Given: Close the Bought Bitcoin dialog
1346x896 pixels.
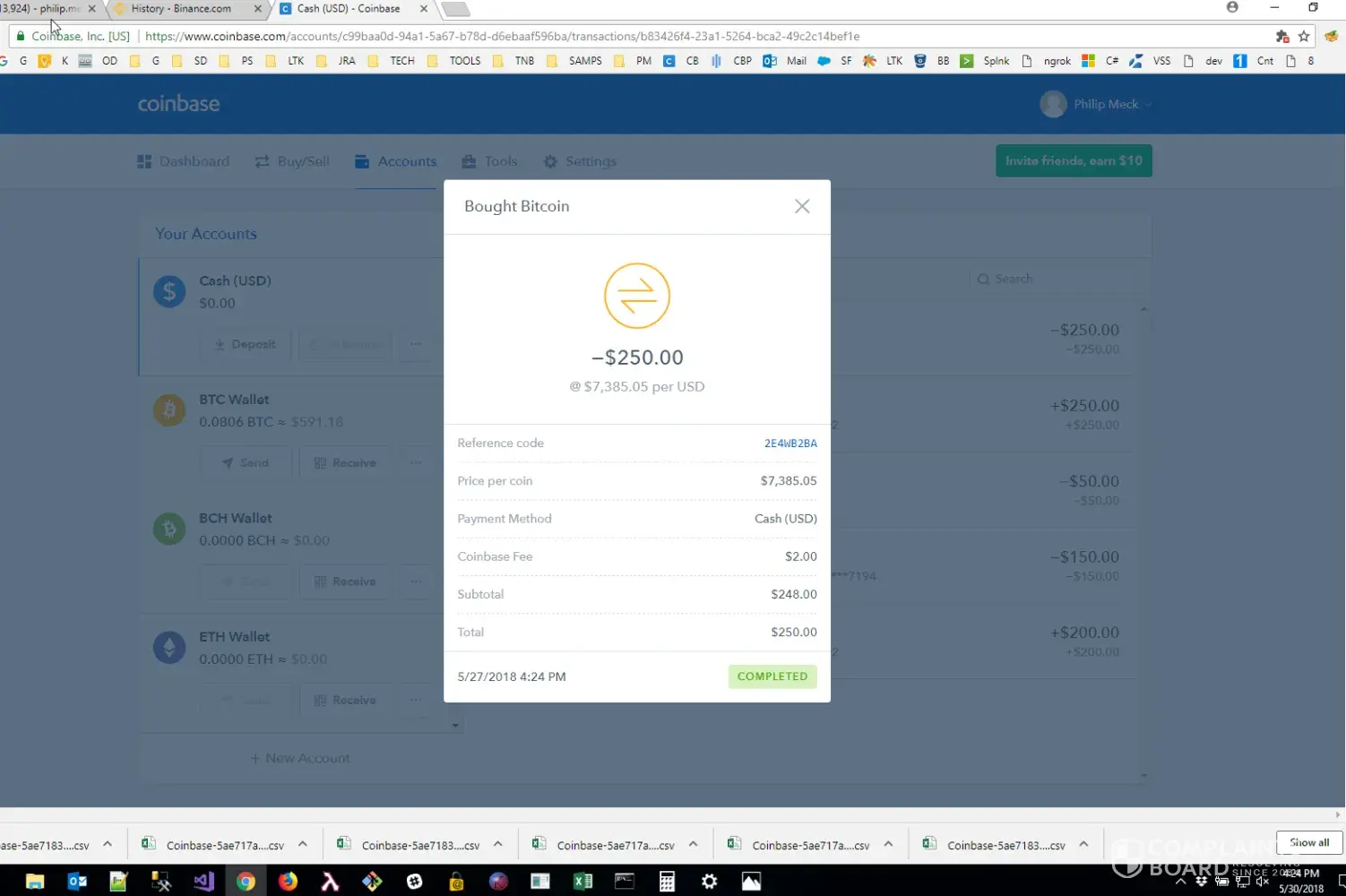Looking at the screenshot, I should click(x=801, y=206).
